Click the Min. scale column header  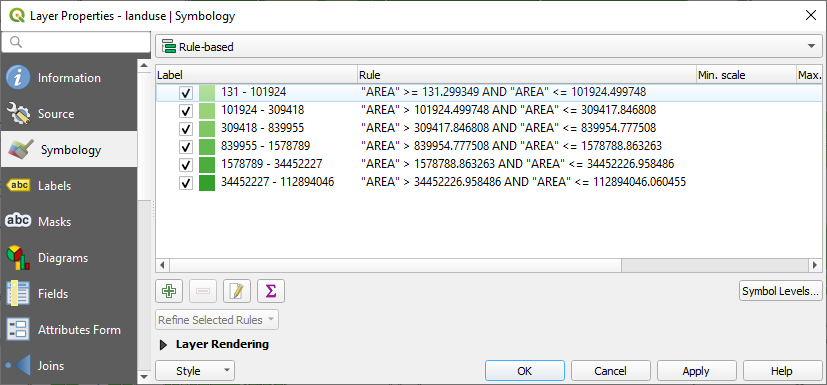click(x=746, y=75)
